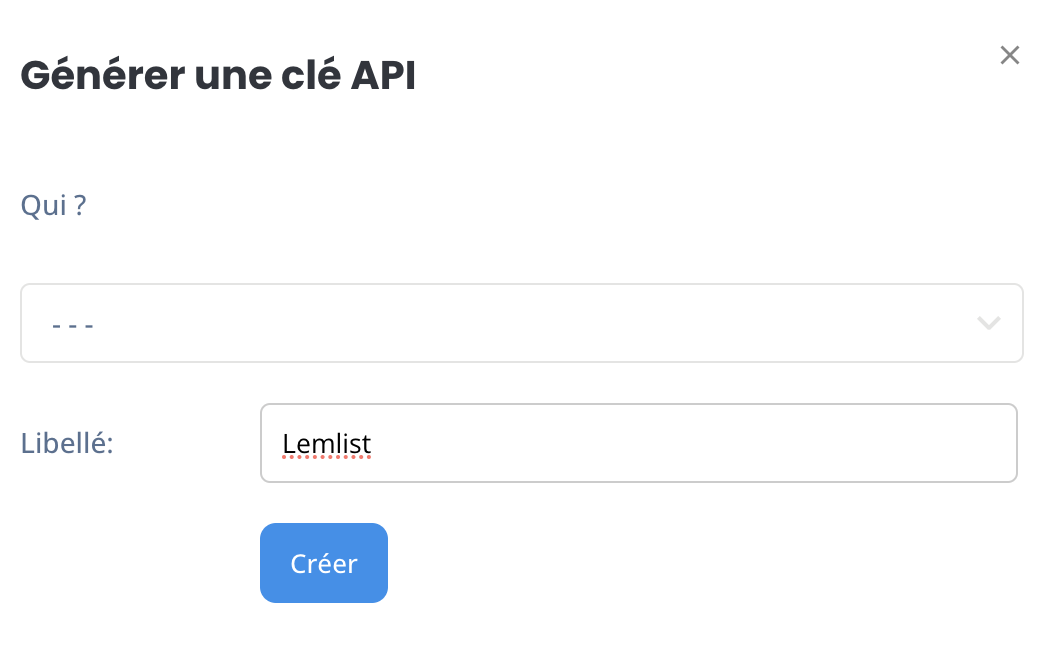Viewport: 1052px width, 658px height.
Task: Click the 'Qui ?' label
Action: point(53,205)
